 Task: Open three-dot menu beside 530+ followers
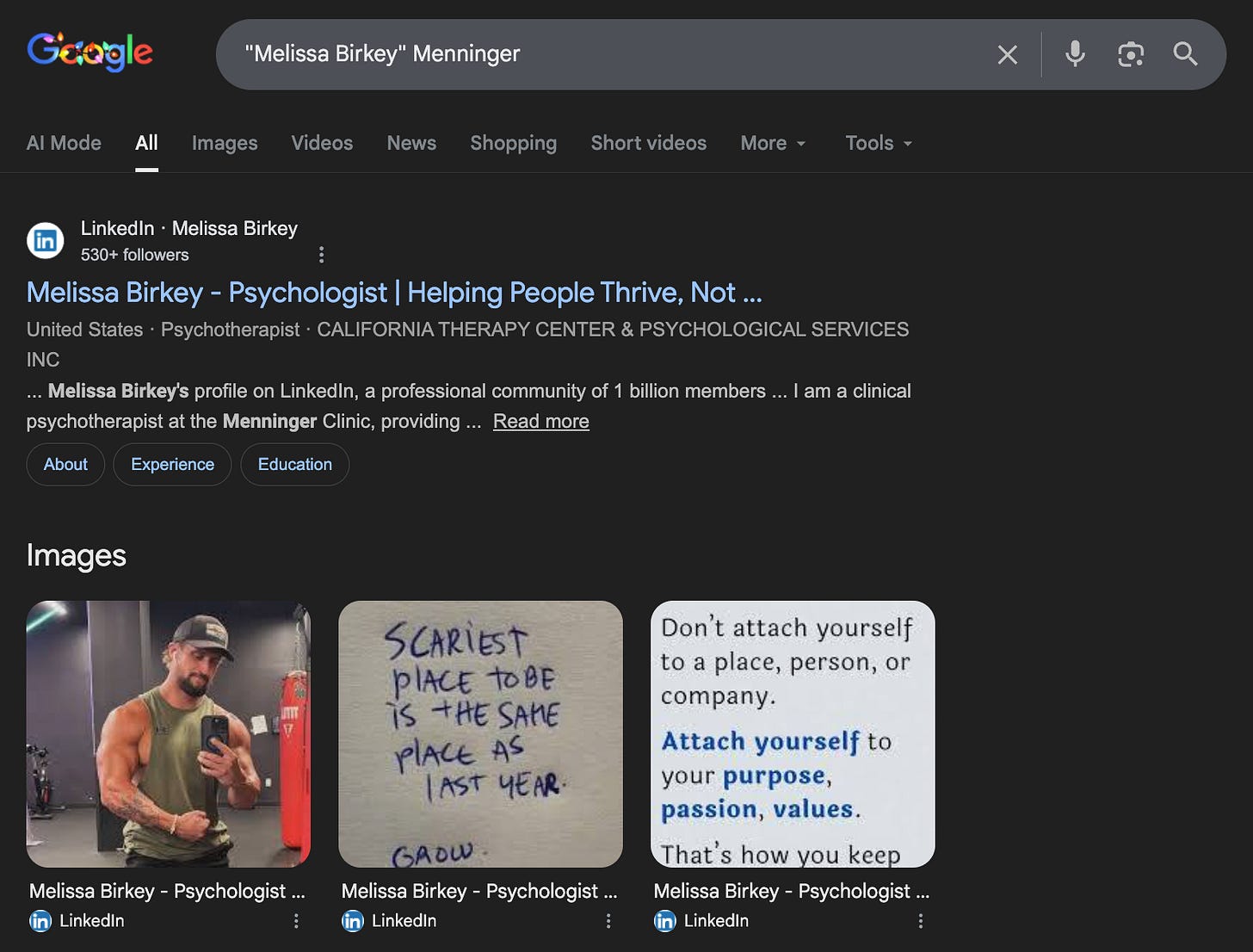[321, 255]
